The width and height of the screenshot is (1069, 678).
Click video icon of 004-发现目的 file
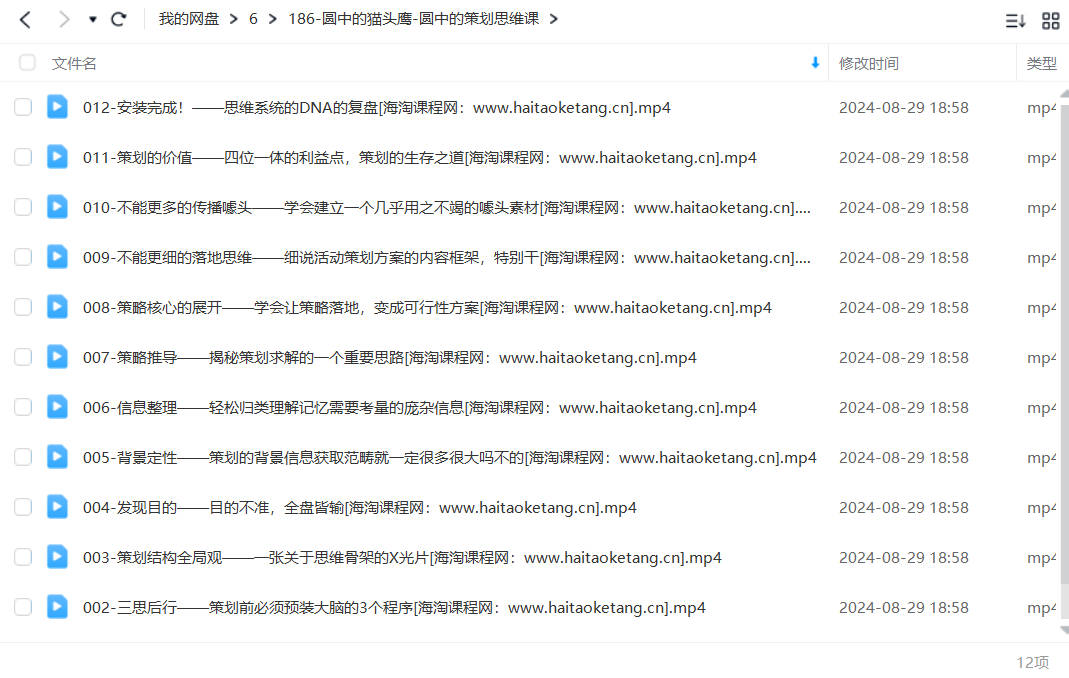click(57, 506)
